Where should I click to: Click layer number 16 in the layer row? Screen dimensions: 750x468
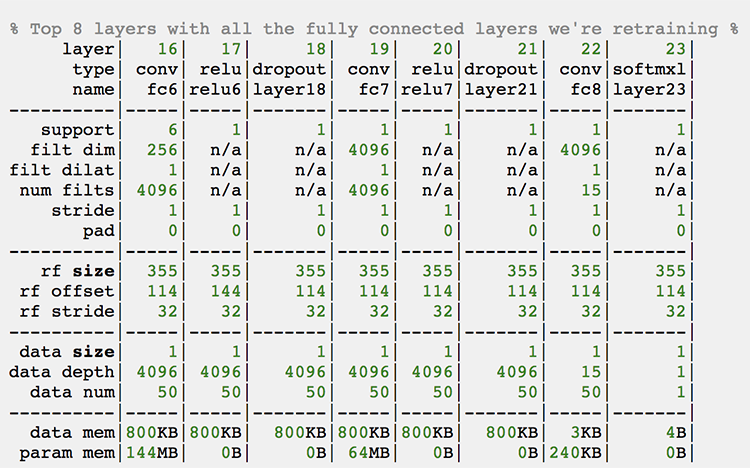[x=168, y=49]
